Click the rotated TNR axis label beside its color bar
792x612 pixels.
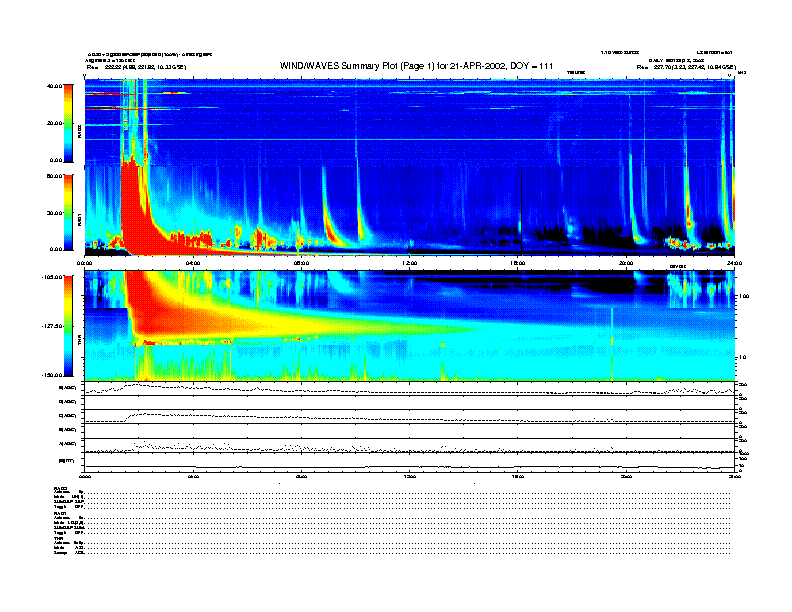point(79,342)
